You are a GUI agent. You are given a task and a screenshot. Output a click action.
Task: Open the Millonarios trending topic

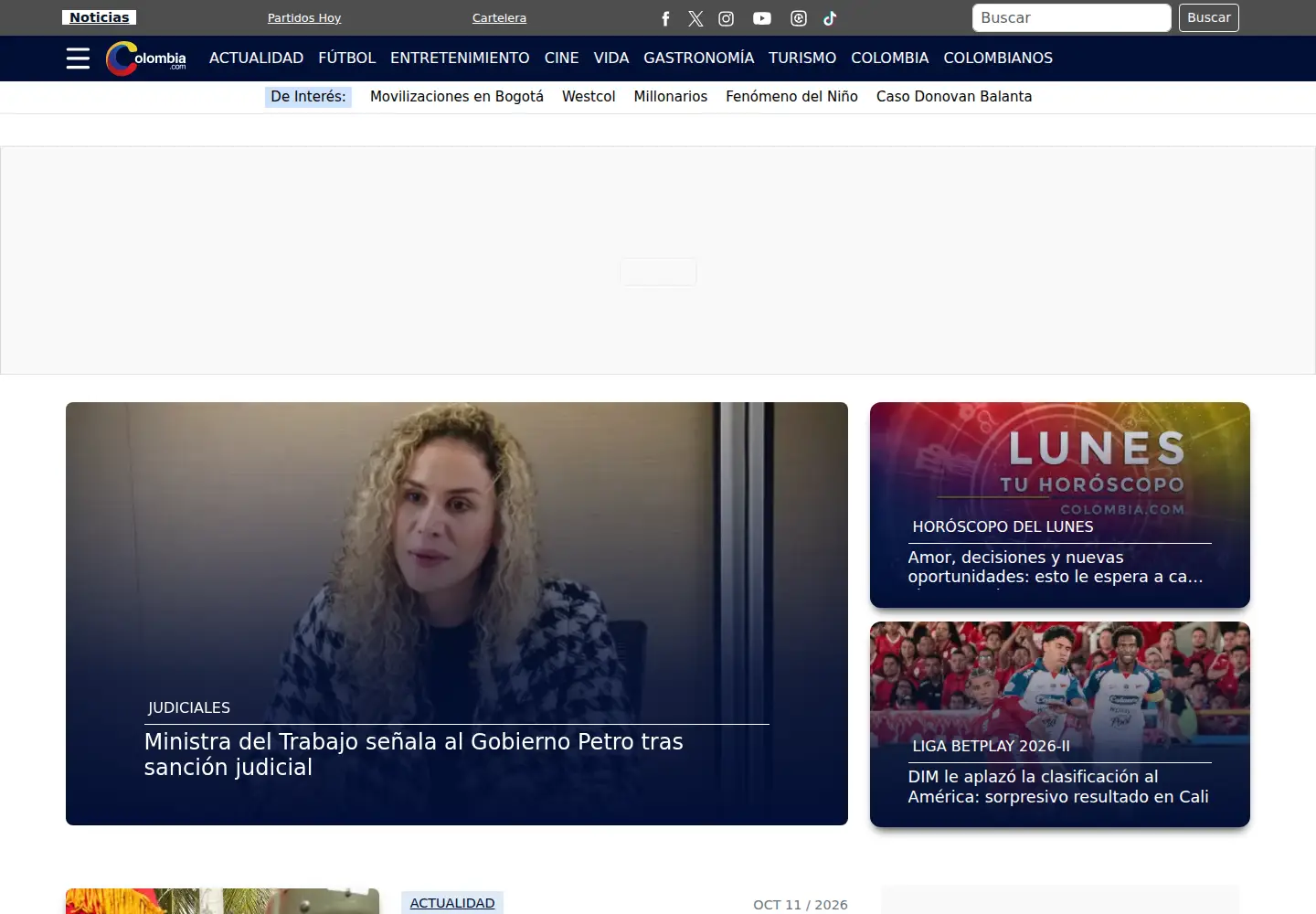point(671,97)
